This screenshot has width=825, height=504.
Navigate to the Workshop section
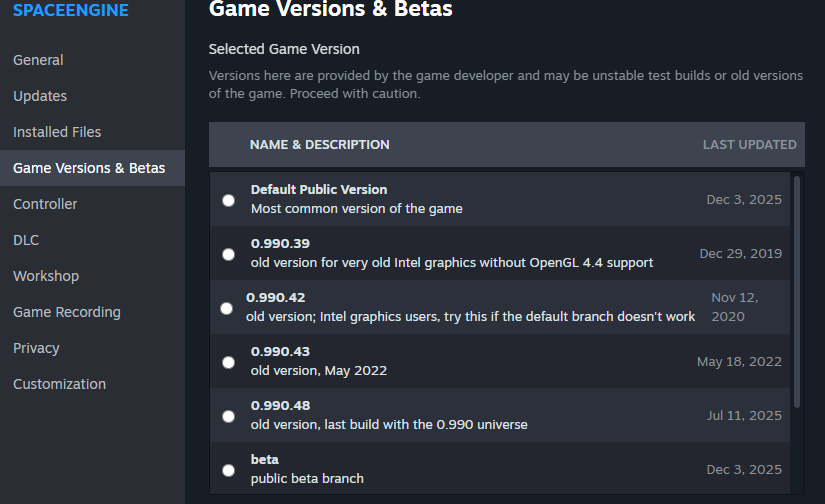[46, 276]
